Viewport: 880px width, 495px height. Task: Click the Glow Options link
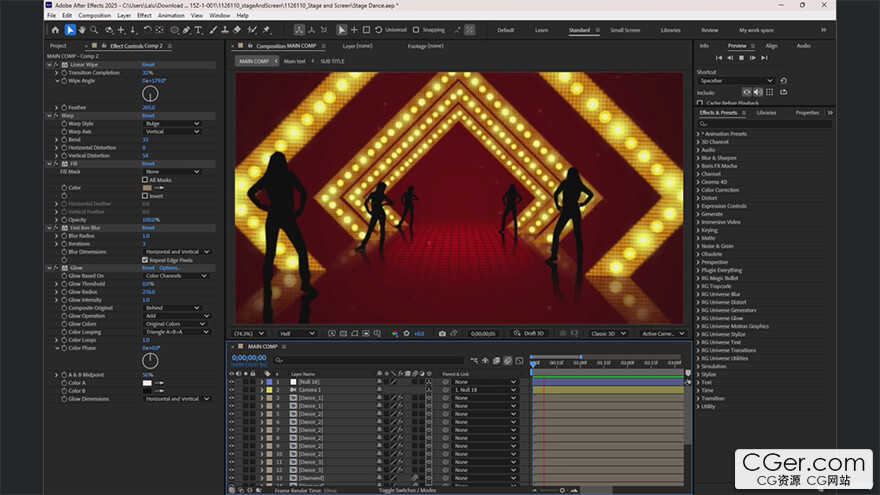[x=169, y=268]
